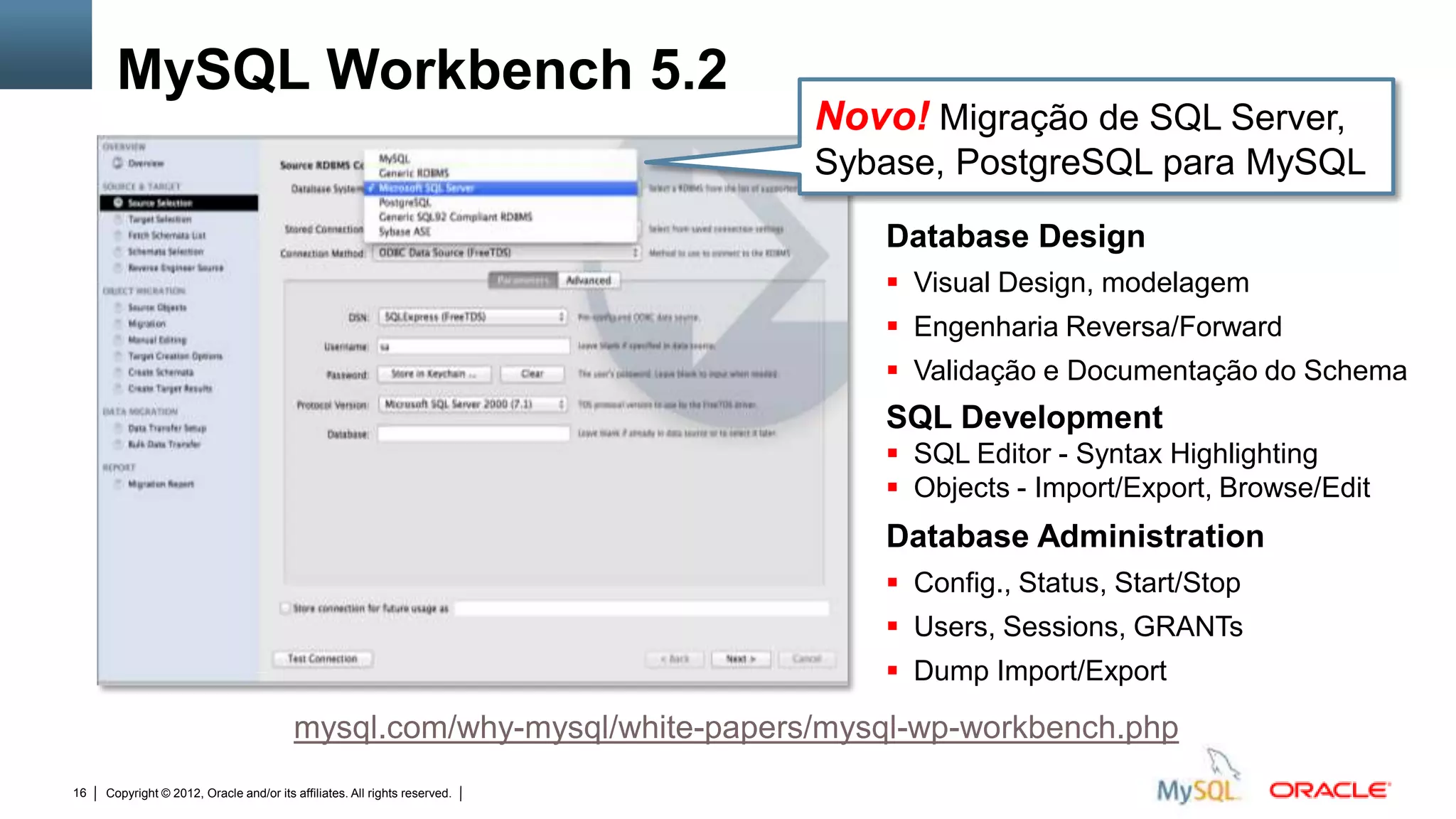Image resolution: width=1456 pixels, height=819 pixels.
Task: Select the Target Selection step
Action: [159, 219]
